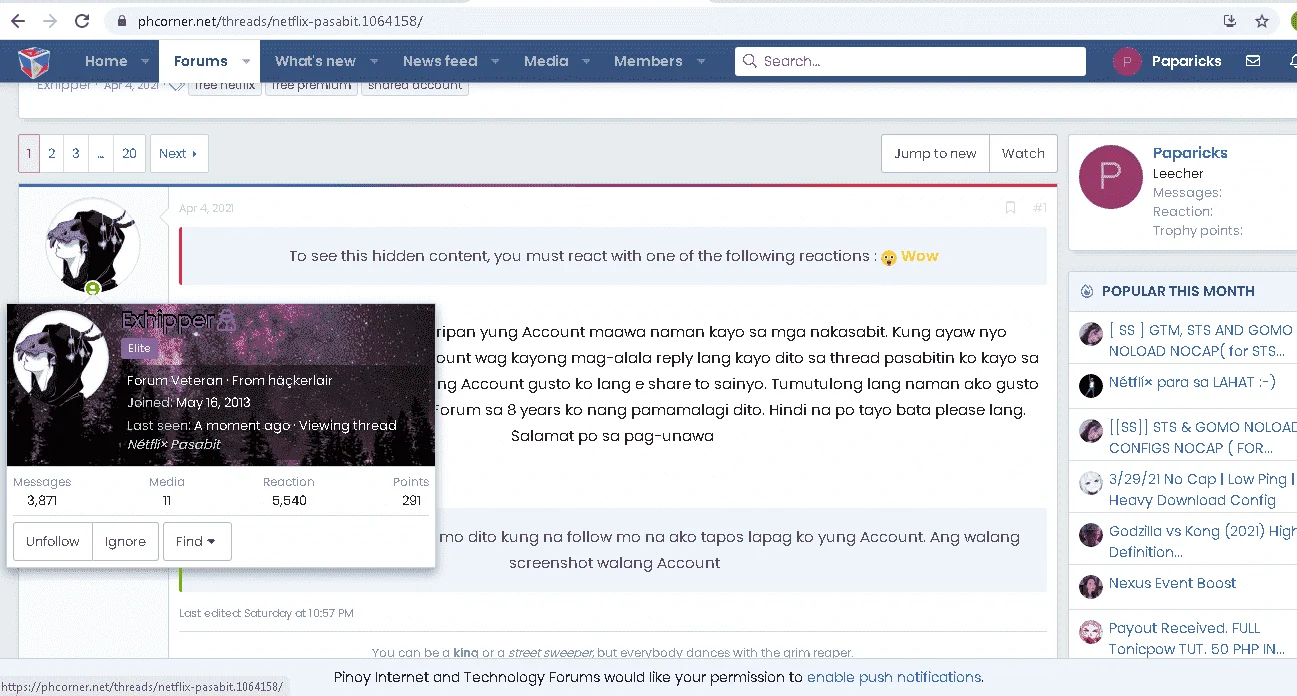The width and height of the screenshot is (1297, 696).
Task: Click avatar beside Nétflix para sa LAHAT
Action: coord(1090,386)
